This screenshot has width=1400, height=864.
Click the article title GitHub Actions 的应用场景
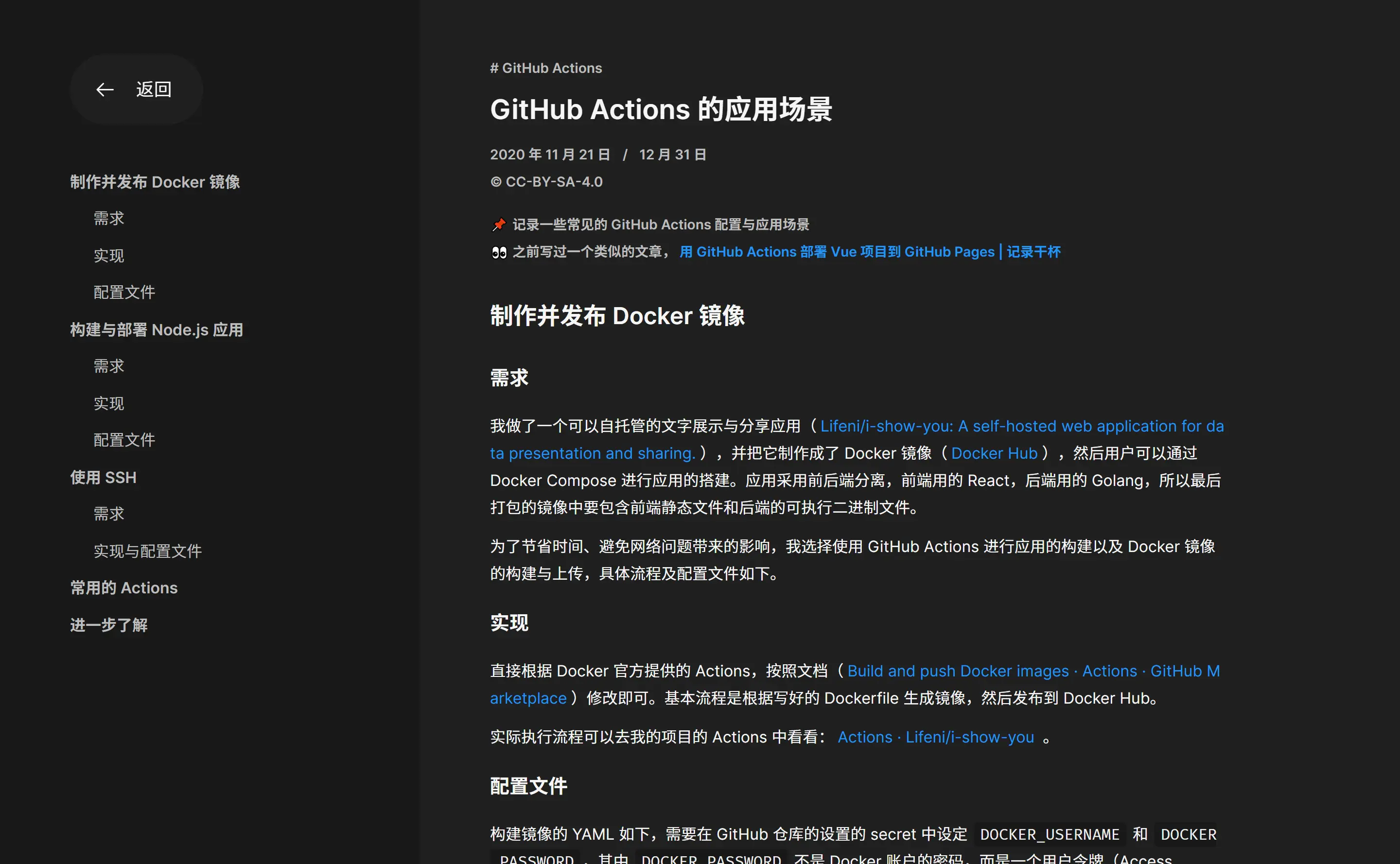pyautogui.click(x=662, y=109)
